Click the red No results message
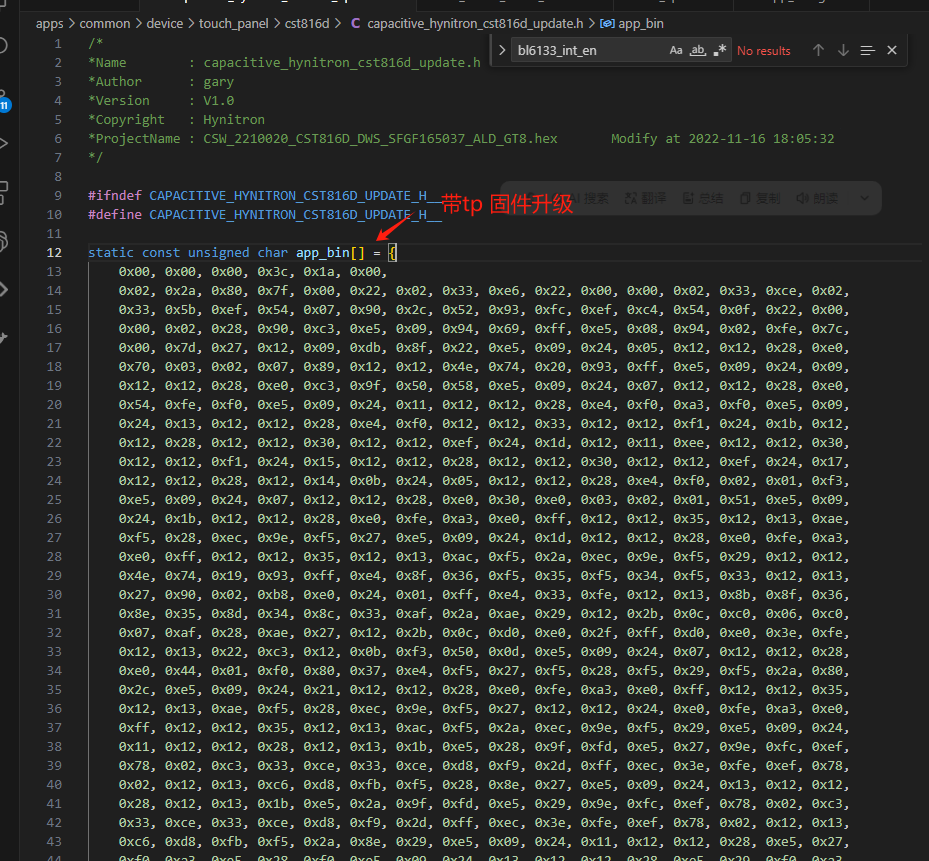This screenshot has height=861, width=929. (x=764, y=51)
